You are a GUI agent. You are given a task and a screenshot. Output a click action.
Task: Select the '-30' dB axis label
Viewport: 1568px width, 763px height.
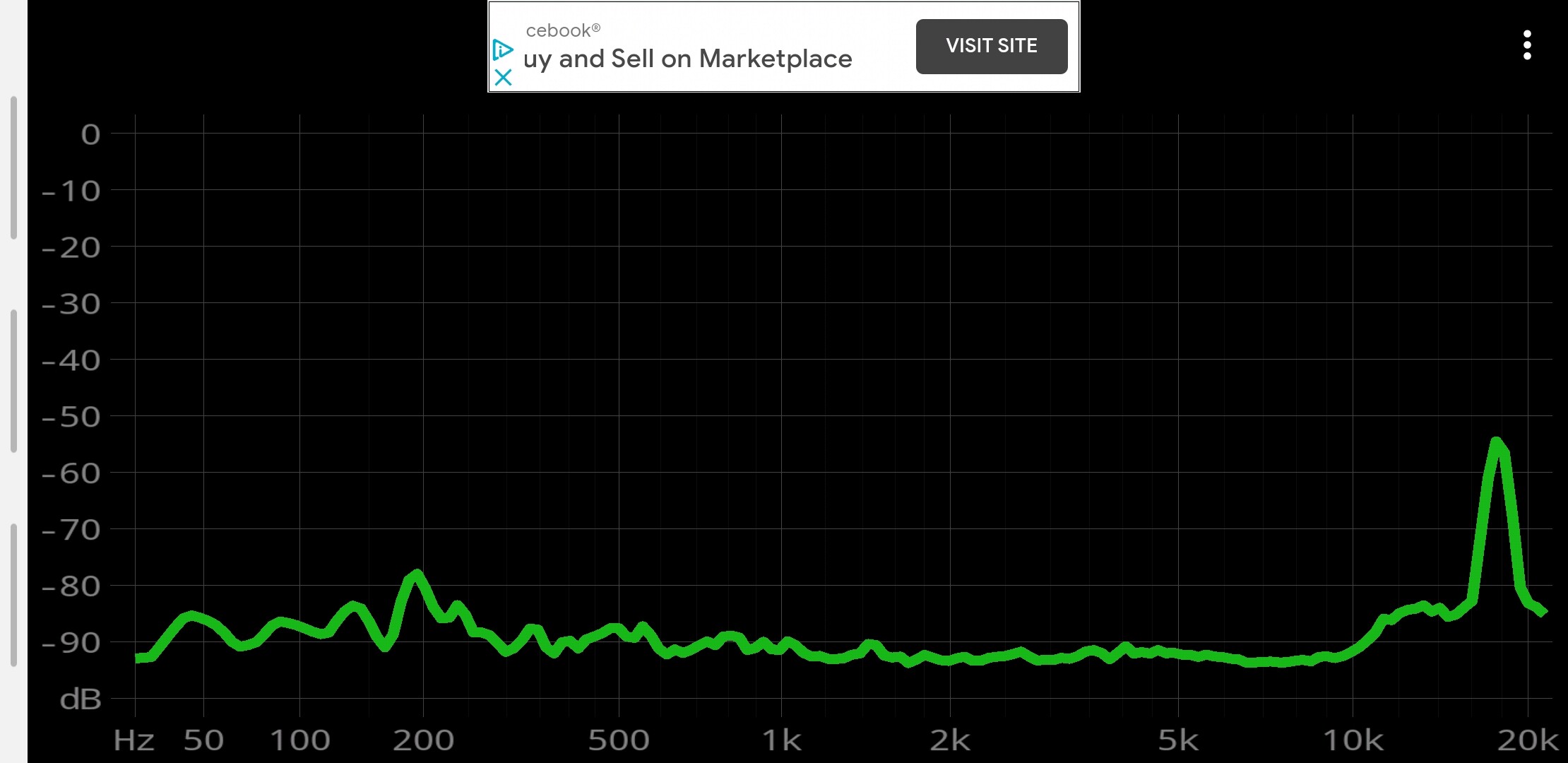(71, 304)
